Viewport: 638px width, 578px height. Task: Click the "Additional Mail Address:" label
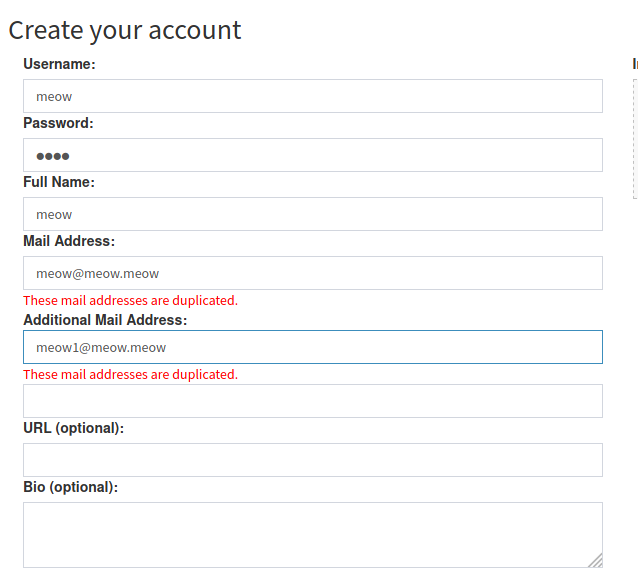tap(105, 320)
